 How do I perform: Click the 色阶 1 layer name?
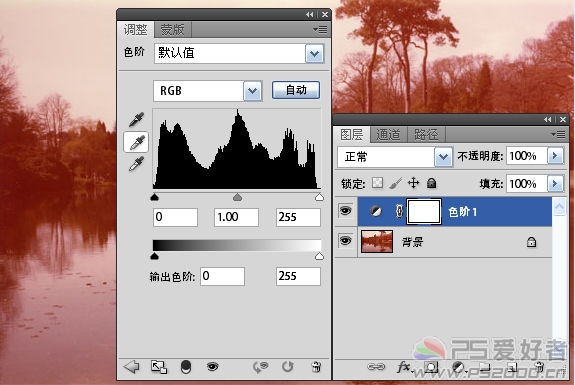pyautogui.click(x=462, y=212)
